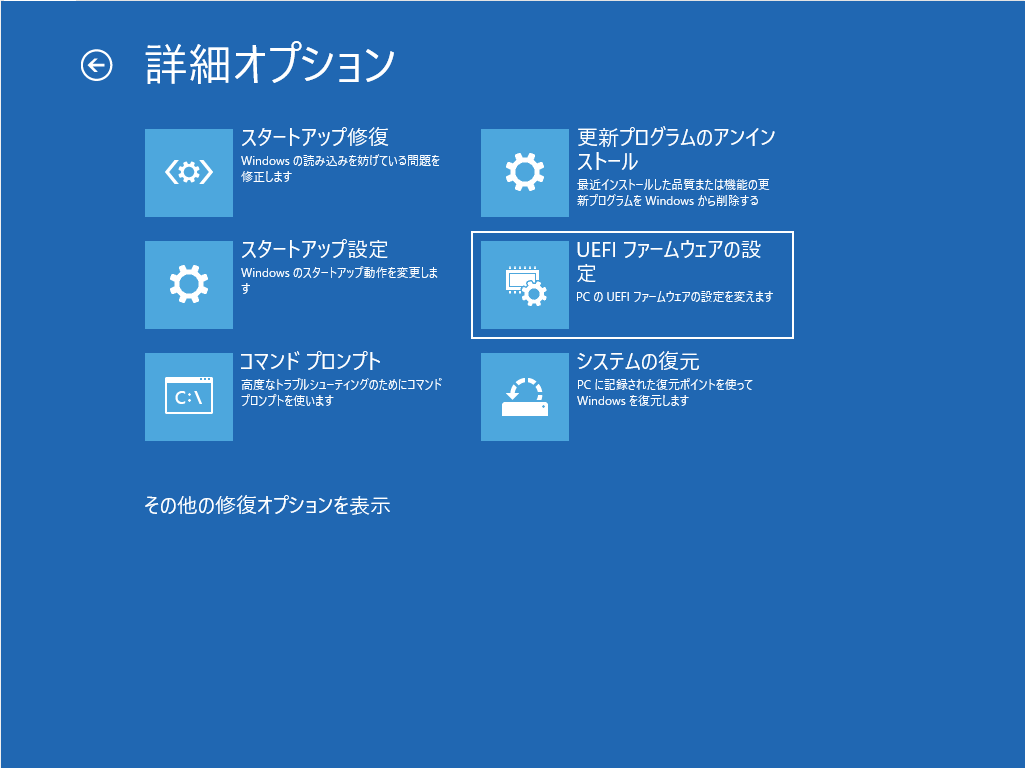This screenshot has width=1025, height=768.
Task: Show more options via その他の修復オプションを表示
Action: (267, 506)
